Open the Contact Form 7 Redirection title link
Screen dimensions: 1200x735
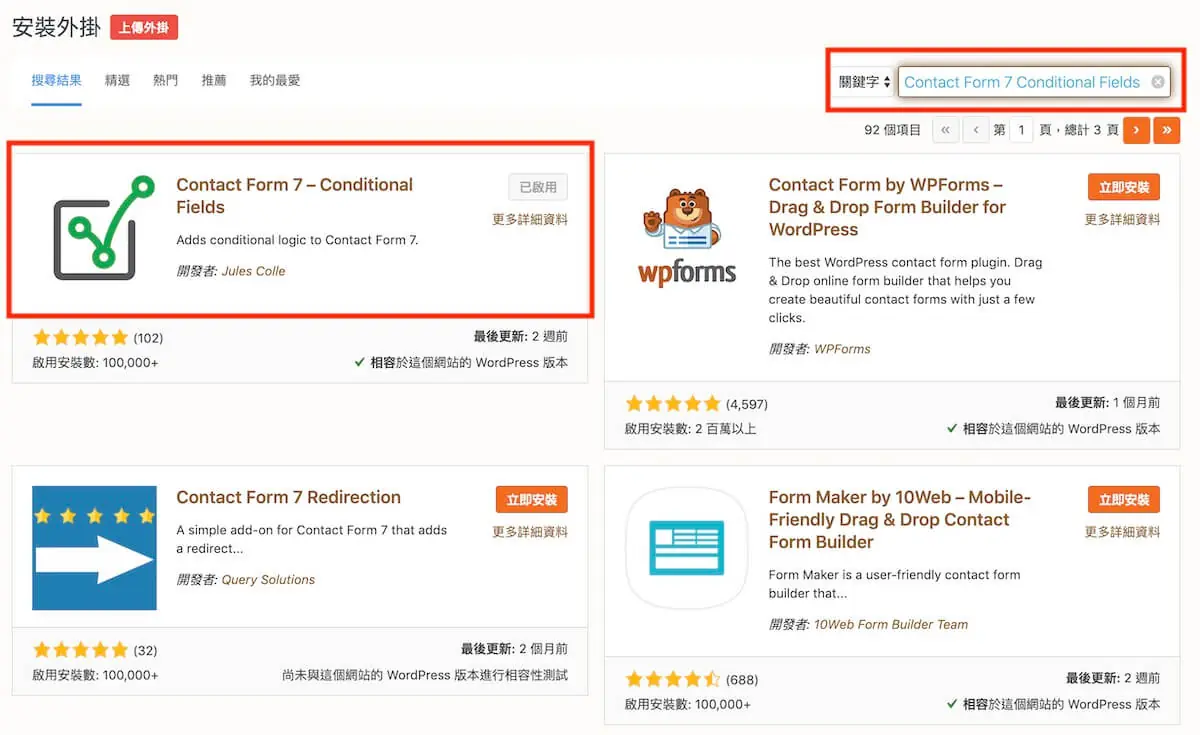[288, 497]
